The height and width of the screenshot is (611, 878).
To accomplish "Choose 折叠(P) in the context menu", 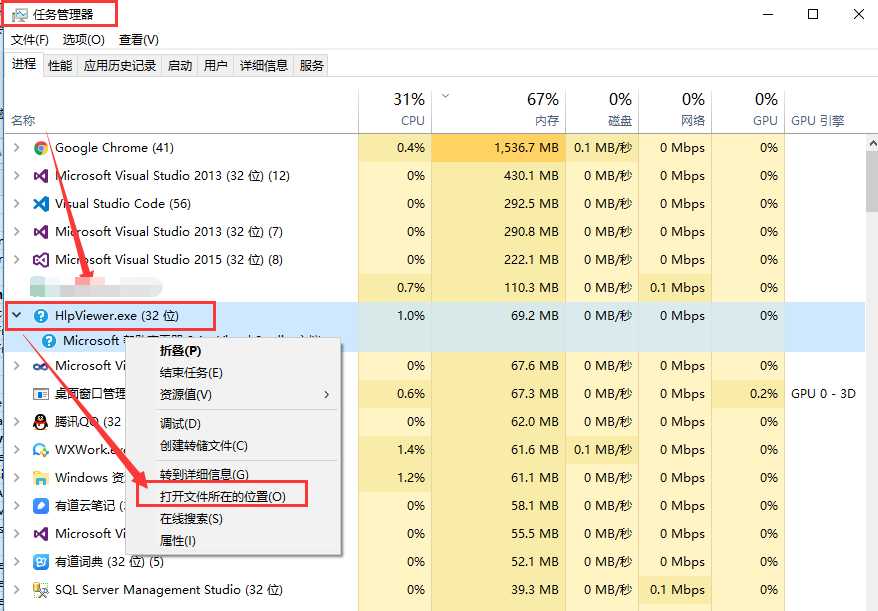I will pyautogui.click(x=233, y=351).
